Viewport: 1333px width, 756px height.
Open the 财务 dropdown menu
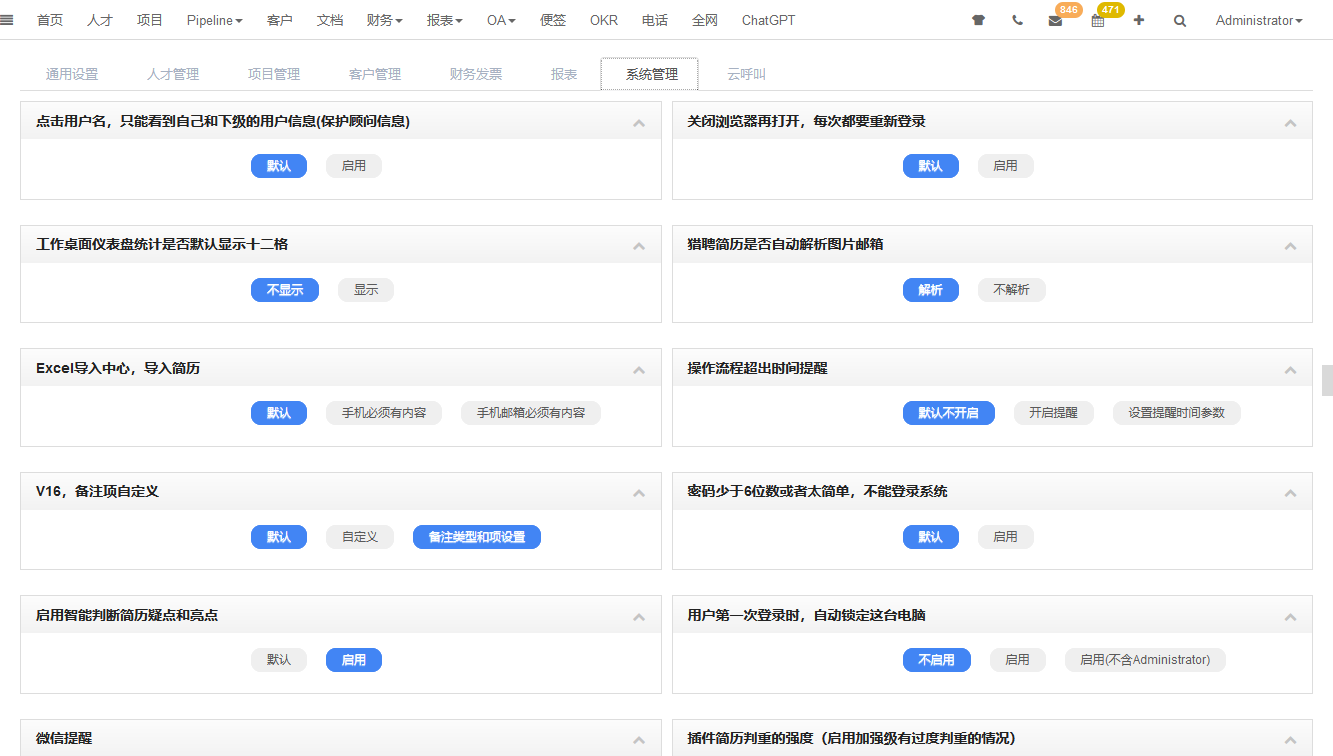pos(384,19)
